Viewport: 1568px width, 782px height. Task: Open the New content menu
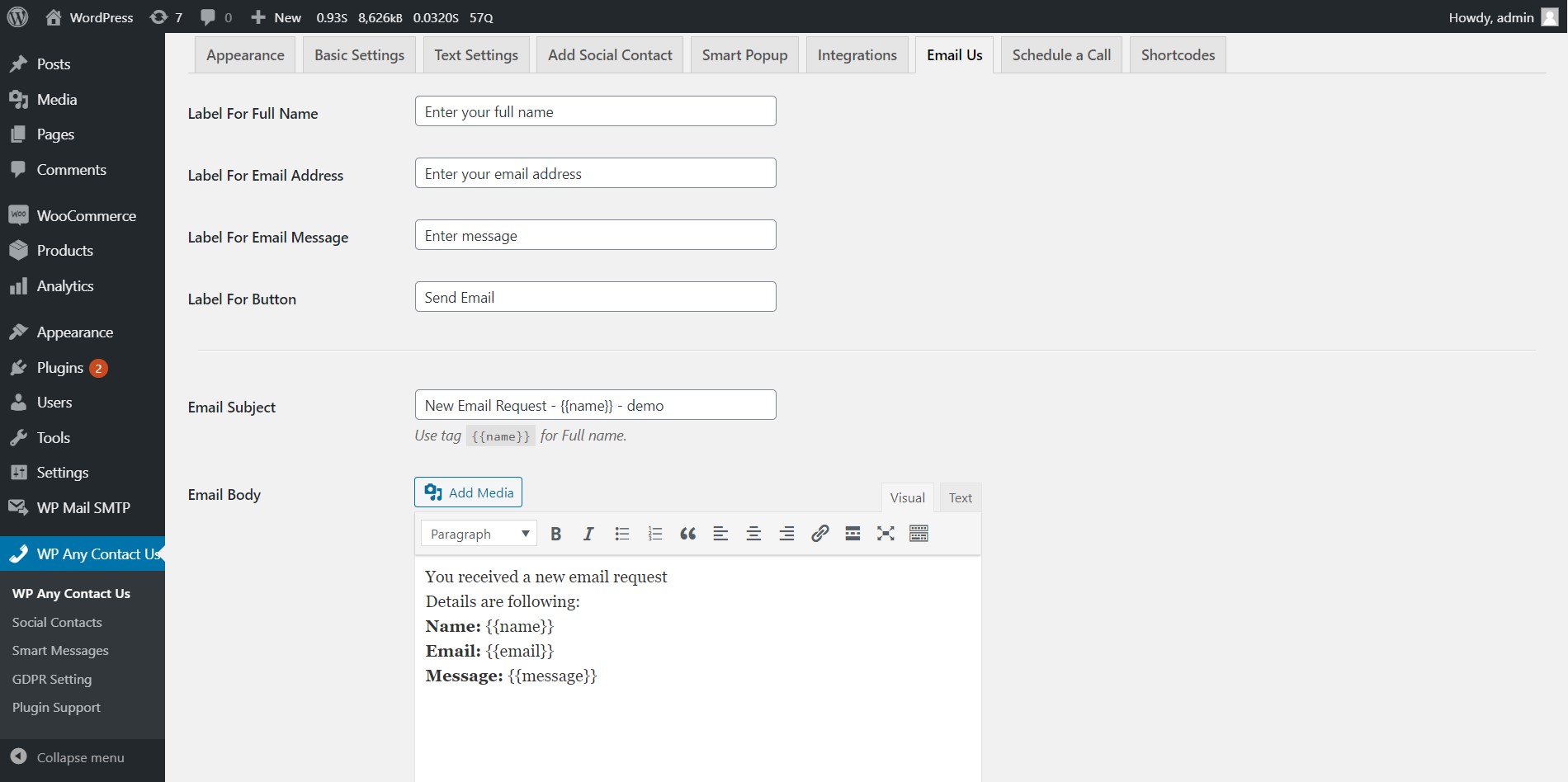coord(276,17)
